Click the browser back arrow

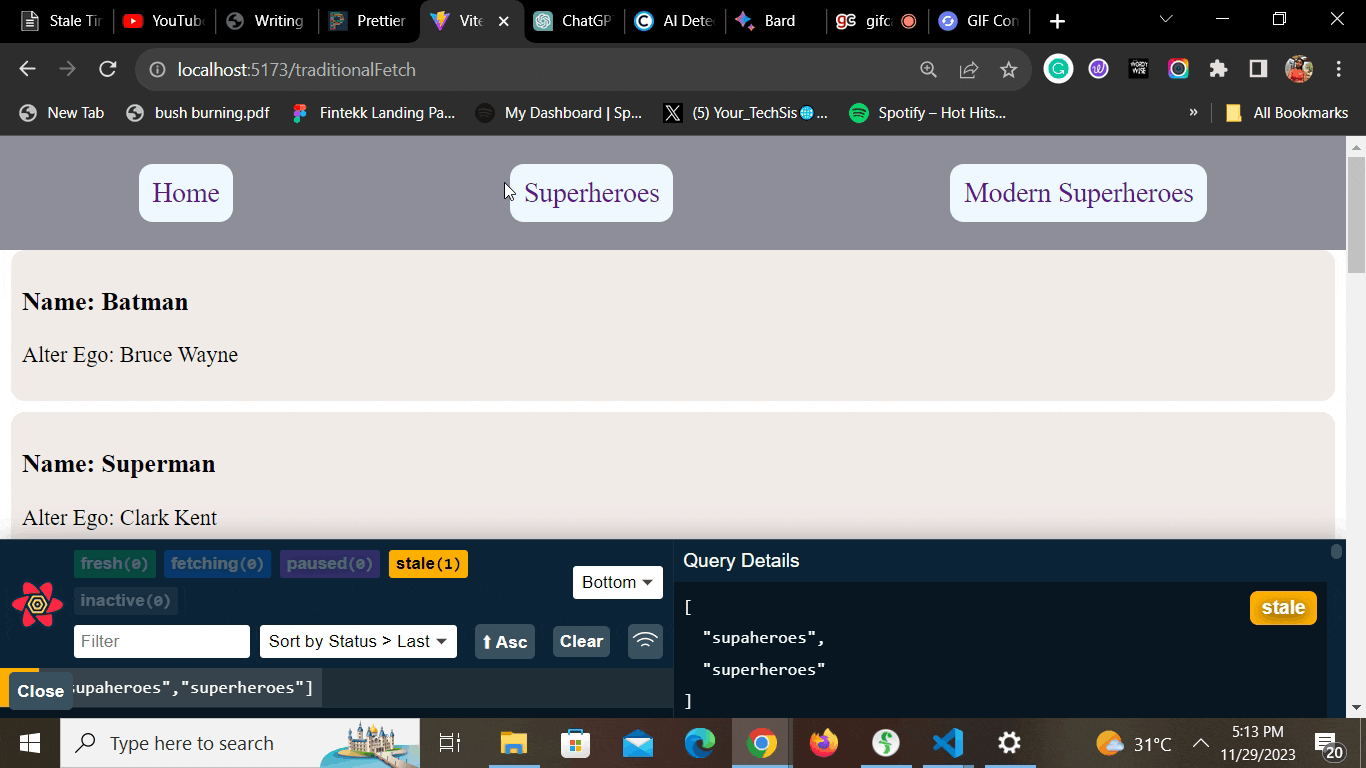coord(27,69)
